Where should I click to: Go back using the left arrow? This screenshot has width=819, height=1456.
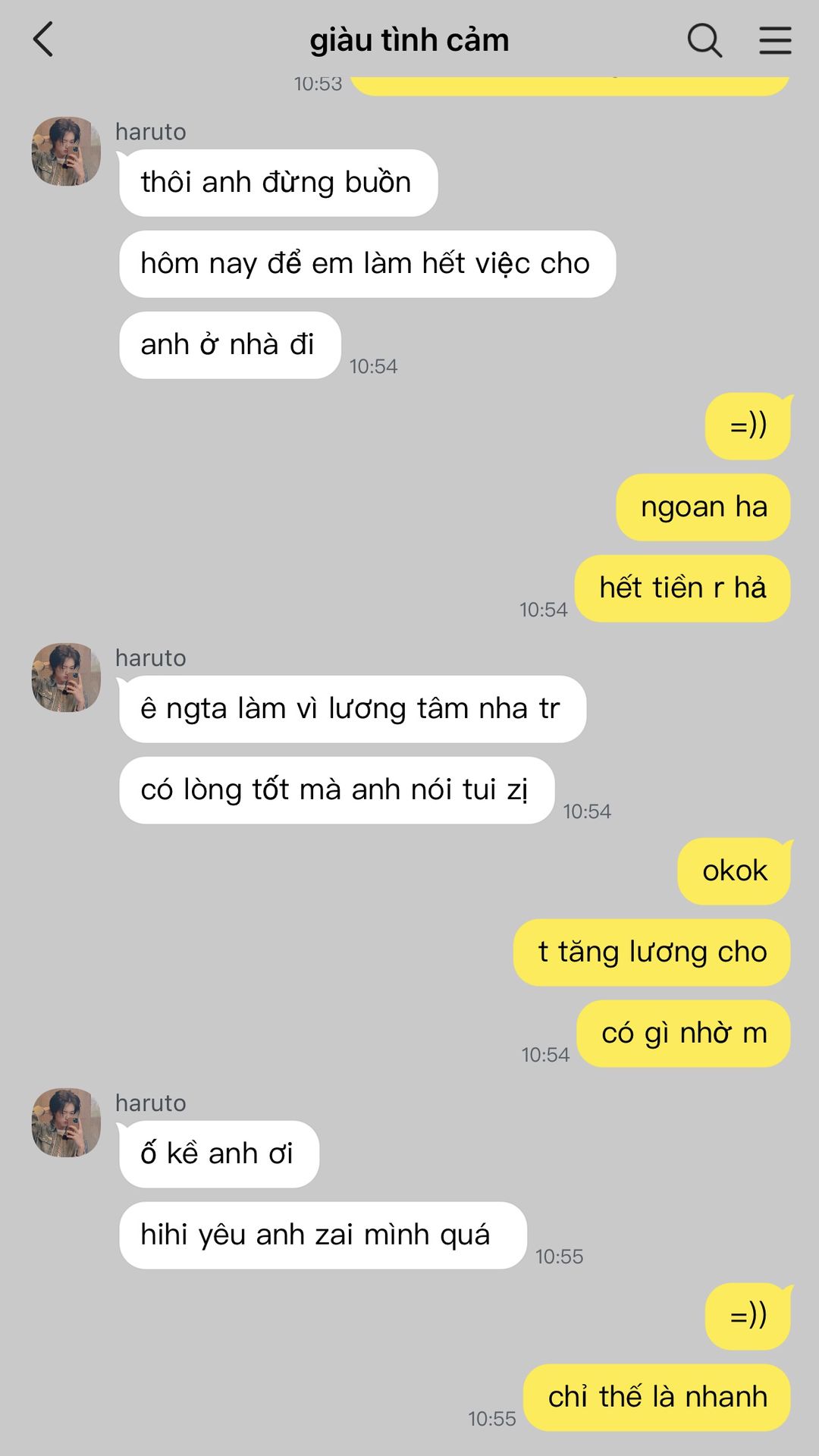pyautogui.click(x=43, y=39)
